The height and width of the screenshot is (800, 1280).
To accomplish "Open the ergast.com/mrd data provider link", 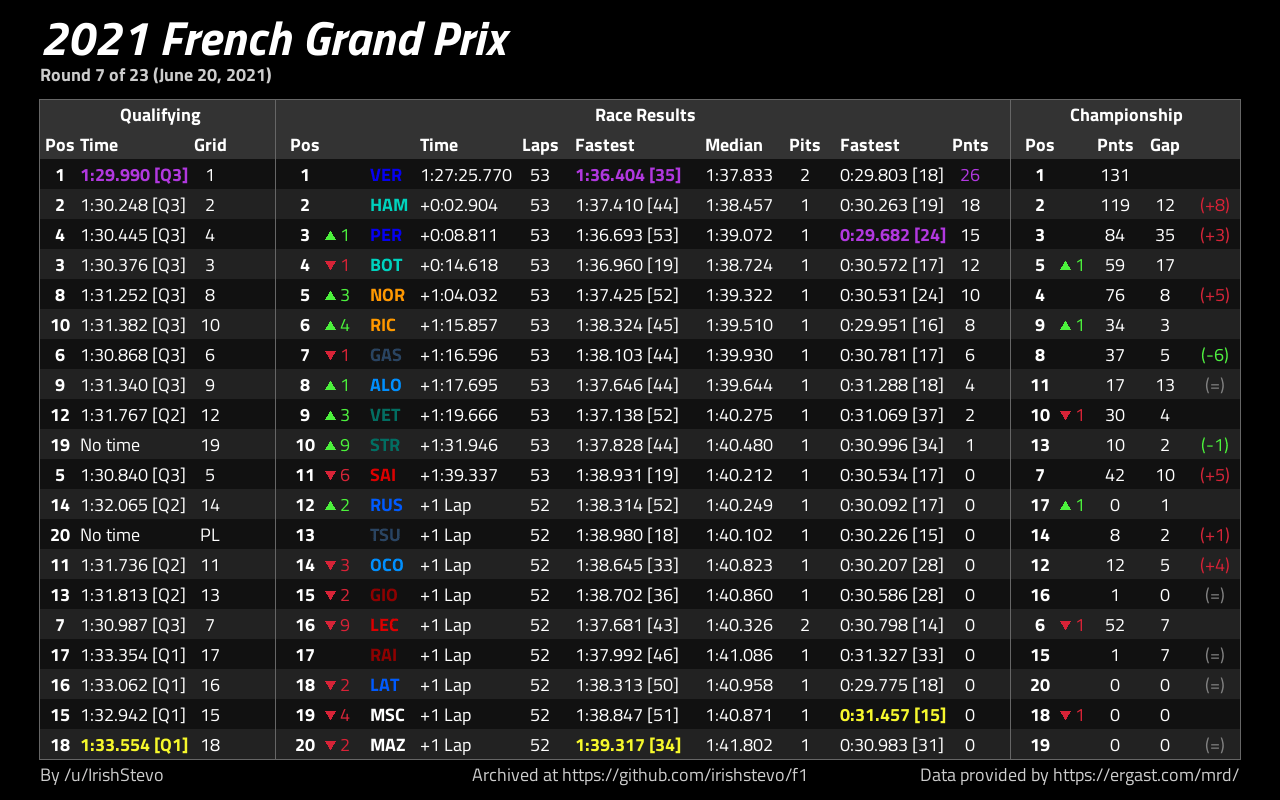I will (1144, 775).
